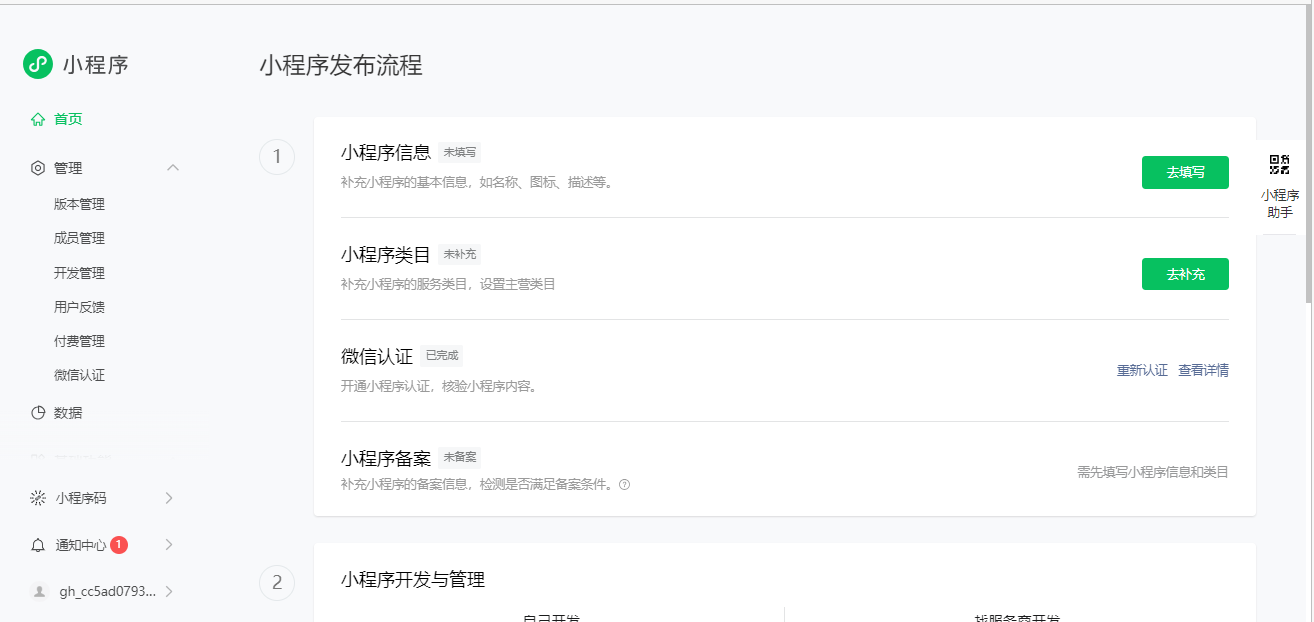Screen dimensions: 1314x622
Task: Click the 小程序助手 label
Action: (1280, 204)
